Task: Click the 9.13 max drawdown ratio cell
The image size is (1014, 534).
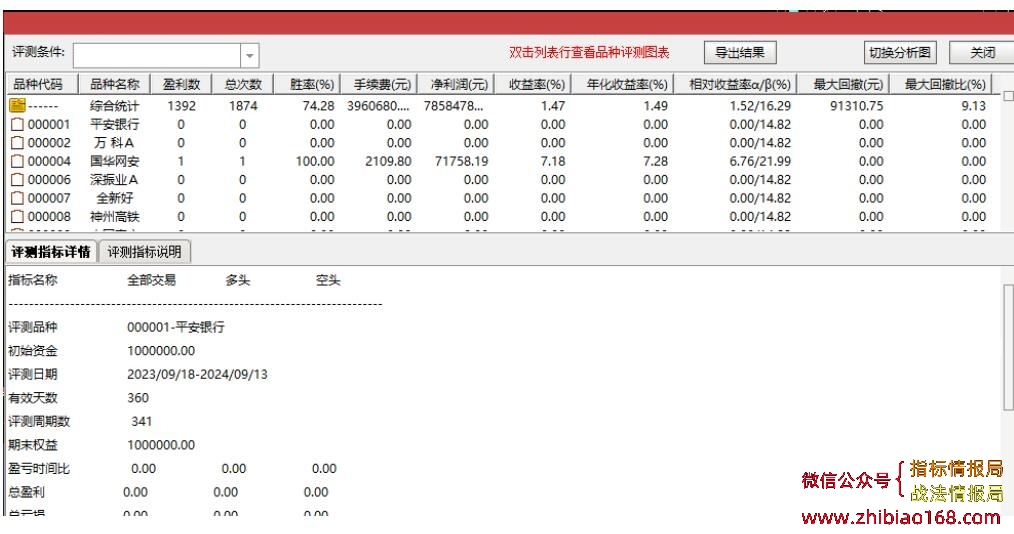Action: click(x=973, y=105)
